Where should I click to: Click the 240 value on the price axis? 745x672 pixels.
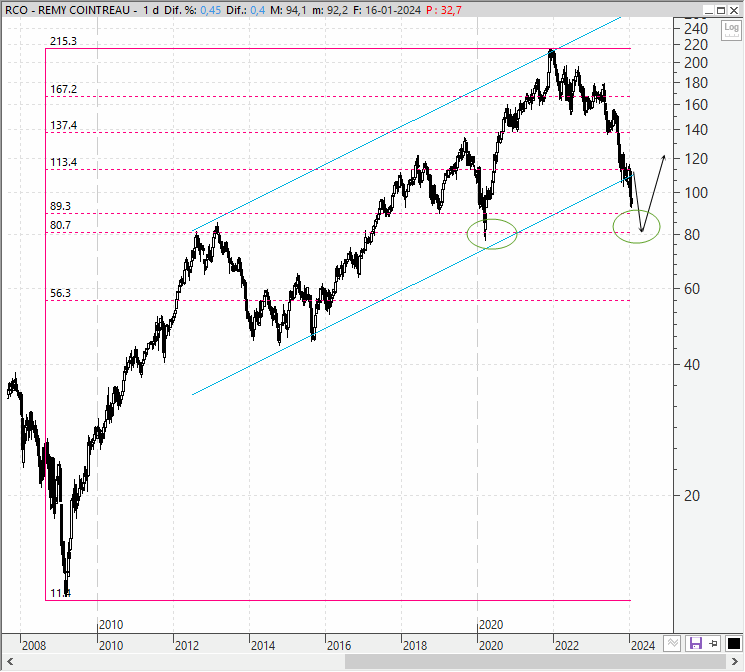tap(696, 29)
